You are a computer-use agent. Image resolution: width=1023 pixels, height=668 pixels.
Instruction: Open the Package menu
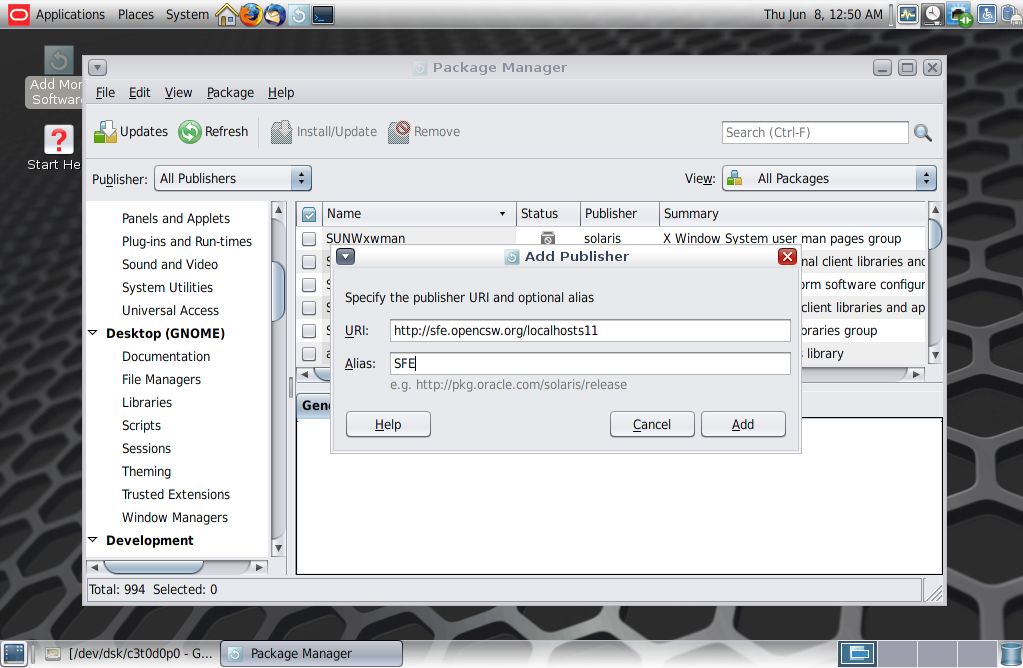click(230, 92)
